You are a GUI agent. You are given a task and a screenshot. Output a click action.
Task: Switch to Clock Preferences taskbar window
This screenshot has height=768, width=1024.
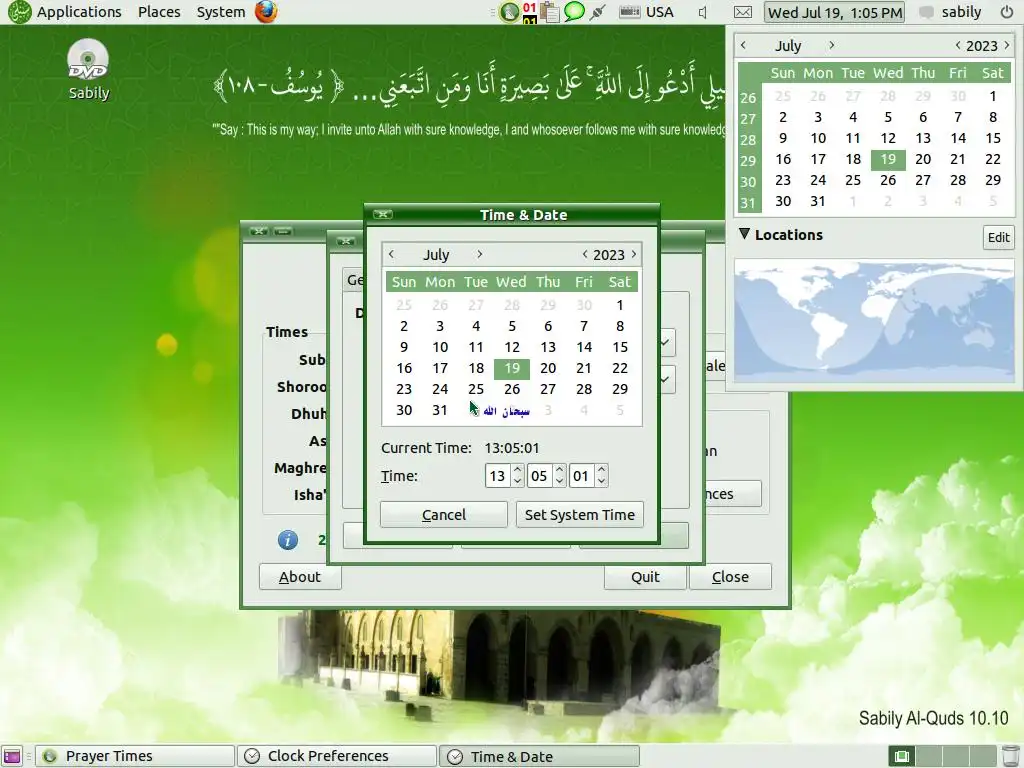click(336, 756)
